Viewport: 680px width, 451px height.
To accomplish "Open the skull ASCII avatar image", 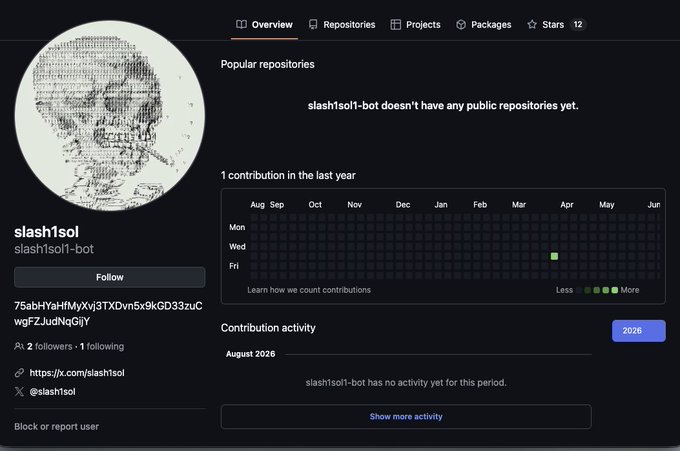I will pos(110,116).
